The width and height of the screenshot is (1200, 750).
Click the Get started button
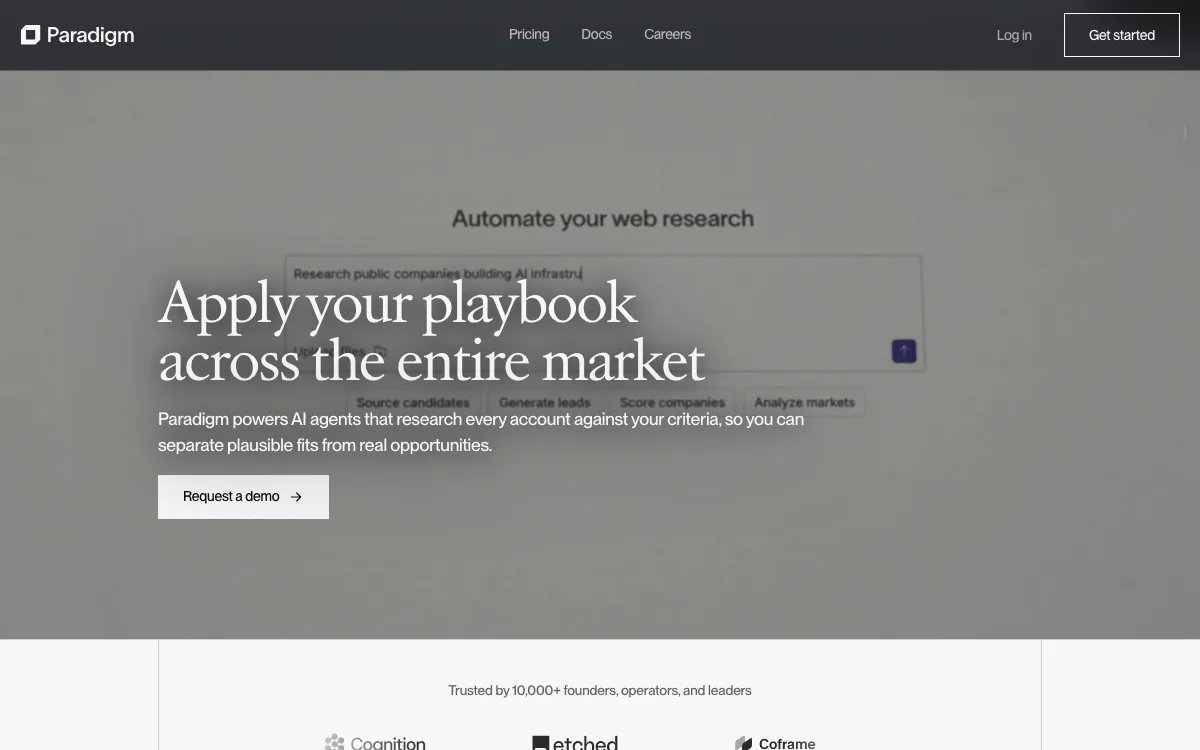pyautogui.click(x=1122, y=35)
